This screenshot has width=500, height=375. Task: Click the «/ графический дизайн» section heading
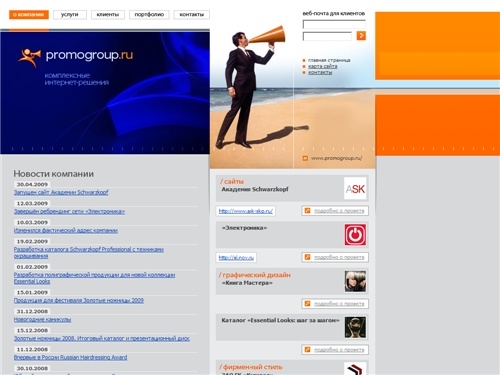click(255, 275)
